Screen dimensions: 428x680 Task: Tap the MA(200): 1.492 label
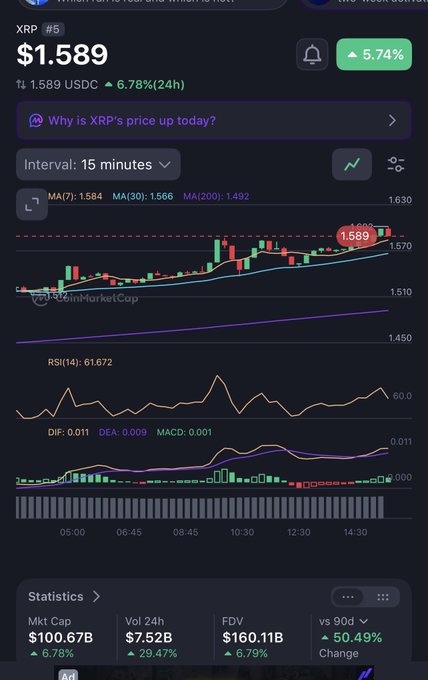(216, 196)
